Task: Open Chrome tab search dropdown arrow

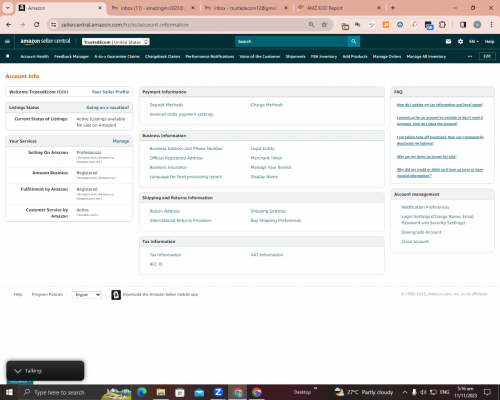Action: [7, 8]
